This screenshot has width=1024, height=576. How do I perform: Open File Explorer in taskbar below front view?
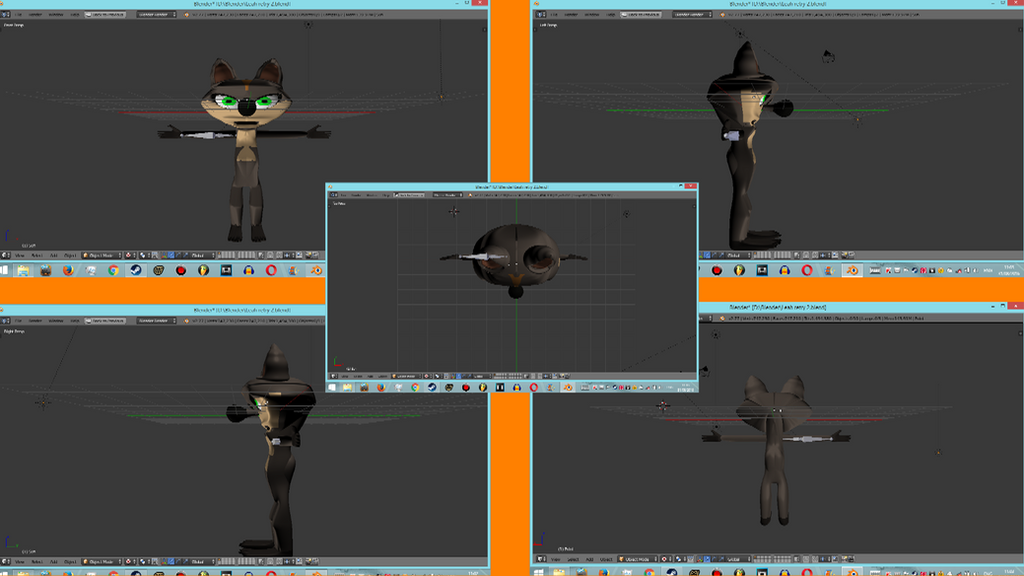(x=23, y=270)
